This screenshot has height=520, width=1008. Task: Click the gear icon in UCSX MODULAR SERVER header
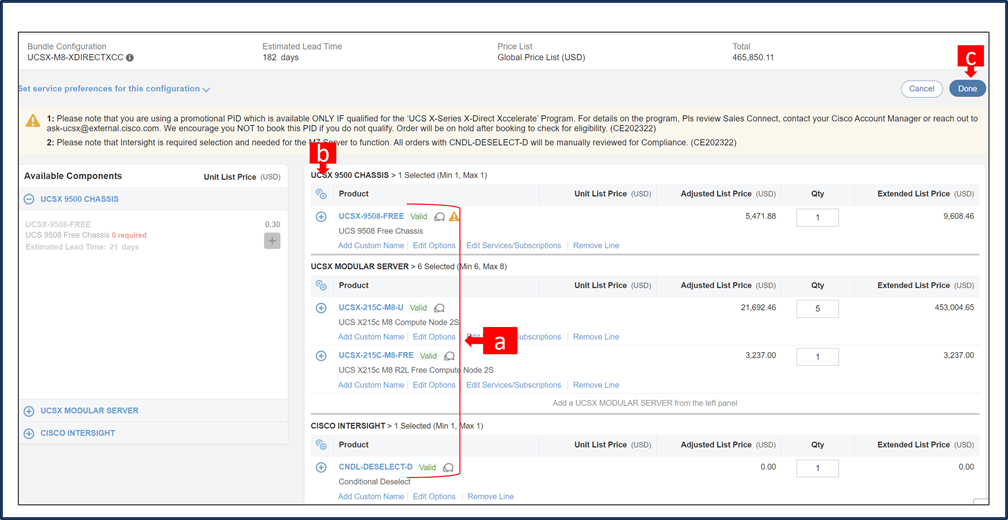click(x=321, y=285)
